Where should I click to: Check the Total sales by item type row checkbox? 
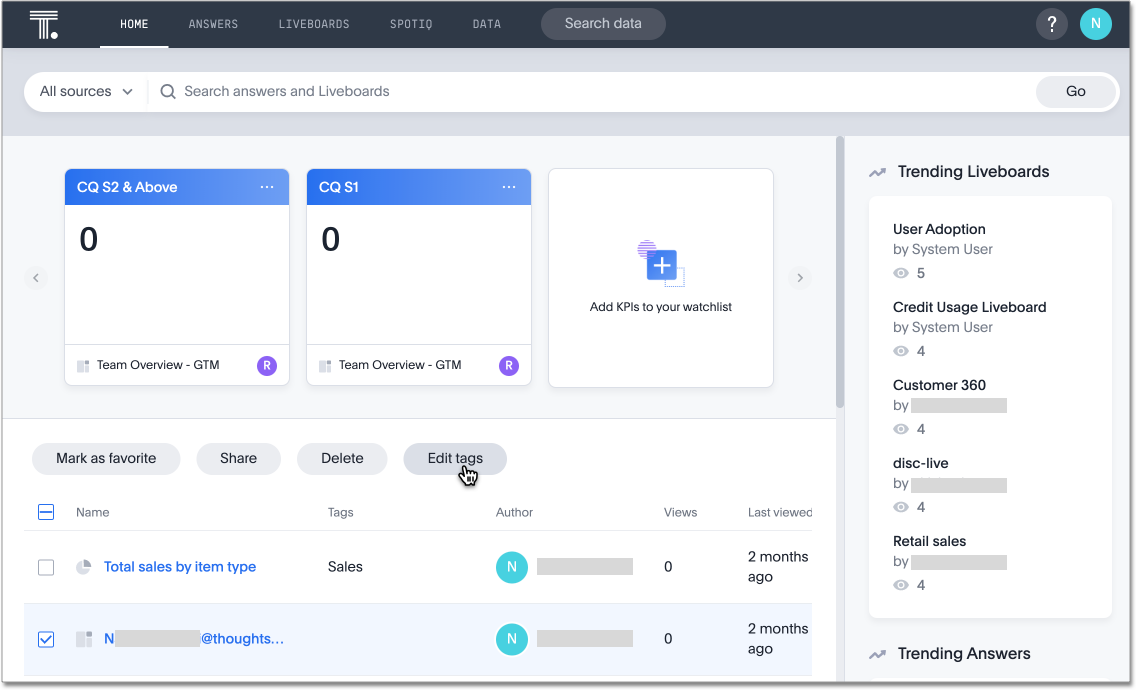click(46, 567)
